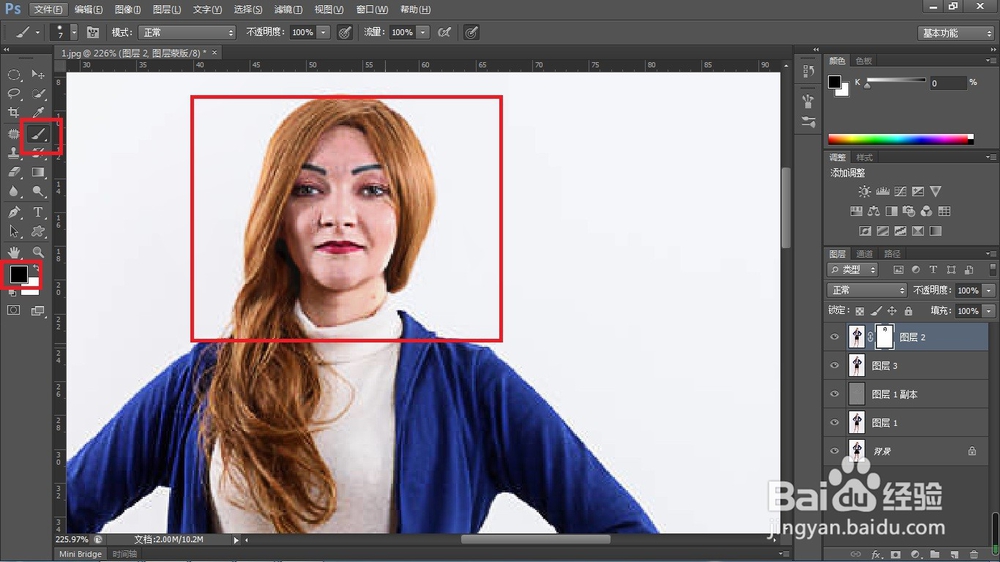
Task: Add a layer mask button
Action: coord(895,555)
